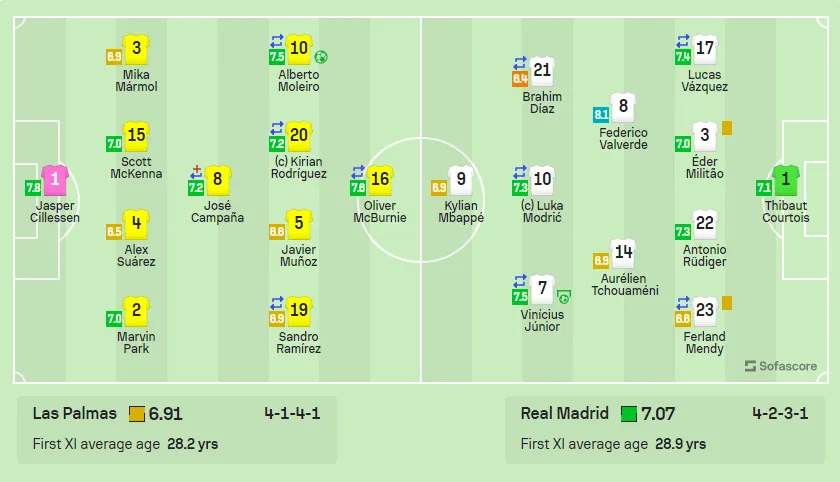Click substitution arrows above Oliver McBurnie's rating
The image size is (840, 482).
(358, 172)
